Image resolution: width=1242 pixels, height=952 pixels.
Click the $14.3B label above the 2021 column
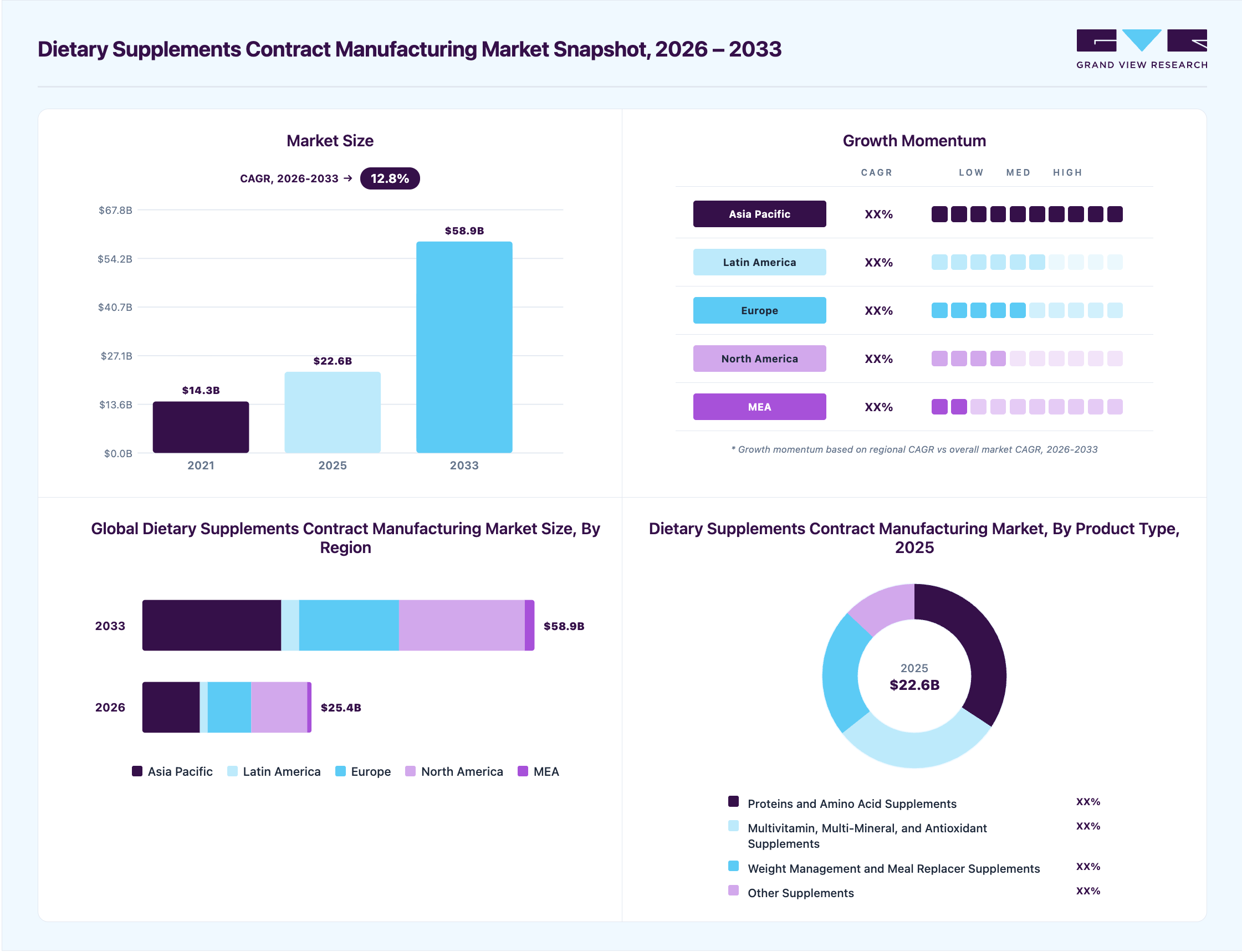tap(201, 391)
